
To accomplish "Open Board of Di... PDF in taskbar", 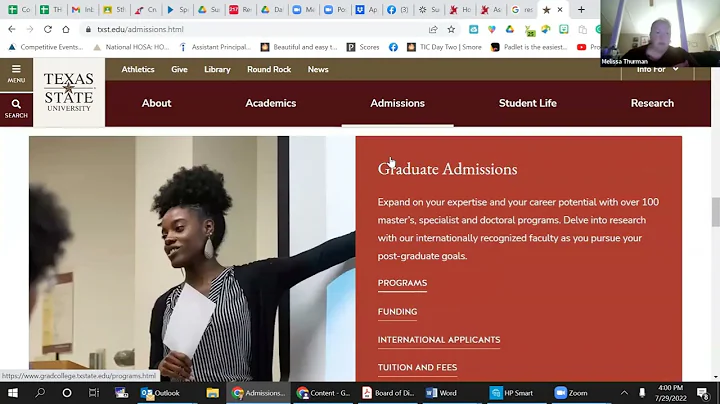I will click(388, 393).
